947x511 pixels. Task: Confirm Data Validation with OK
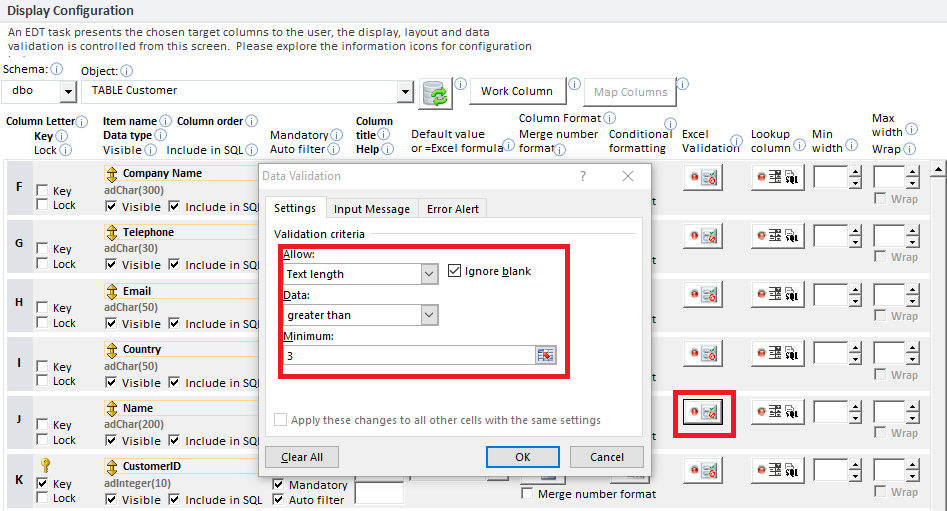tap(522, 457)
